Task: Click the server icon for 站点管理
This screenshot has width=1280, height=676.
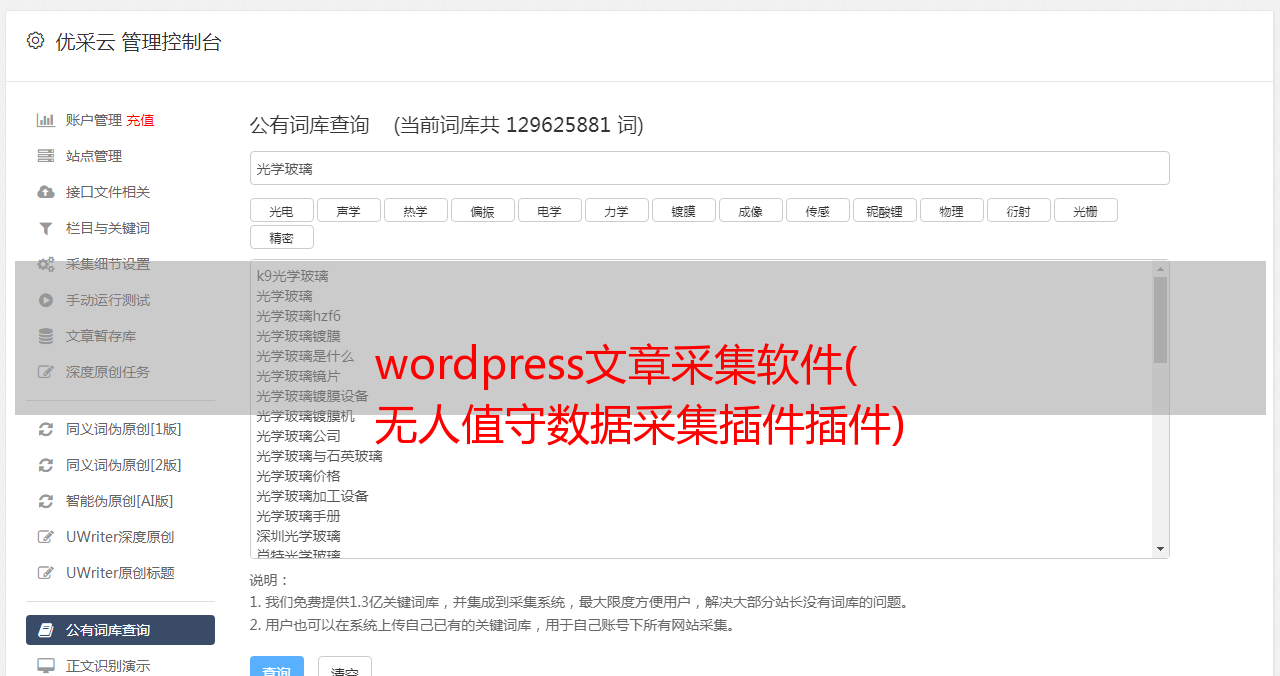Action: tap(46, 156)
